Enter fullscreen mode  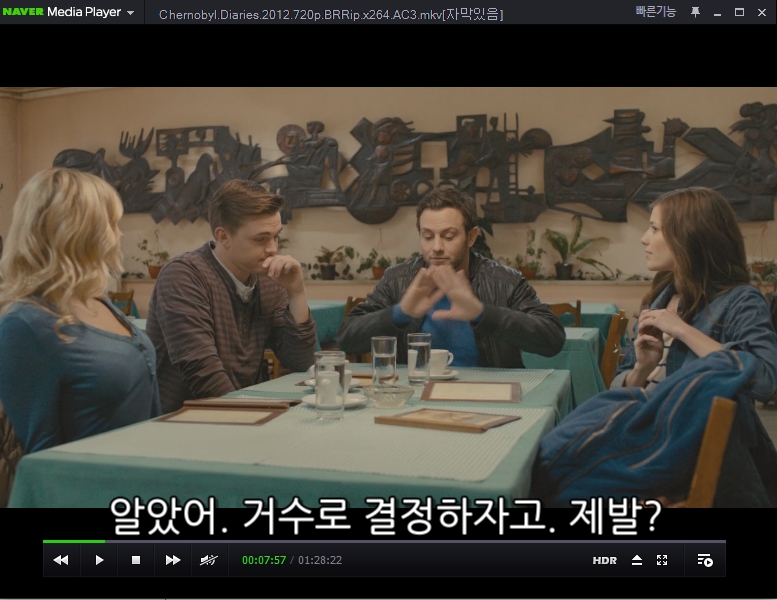(x=662, y=560)
